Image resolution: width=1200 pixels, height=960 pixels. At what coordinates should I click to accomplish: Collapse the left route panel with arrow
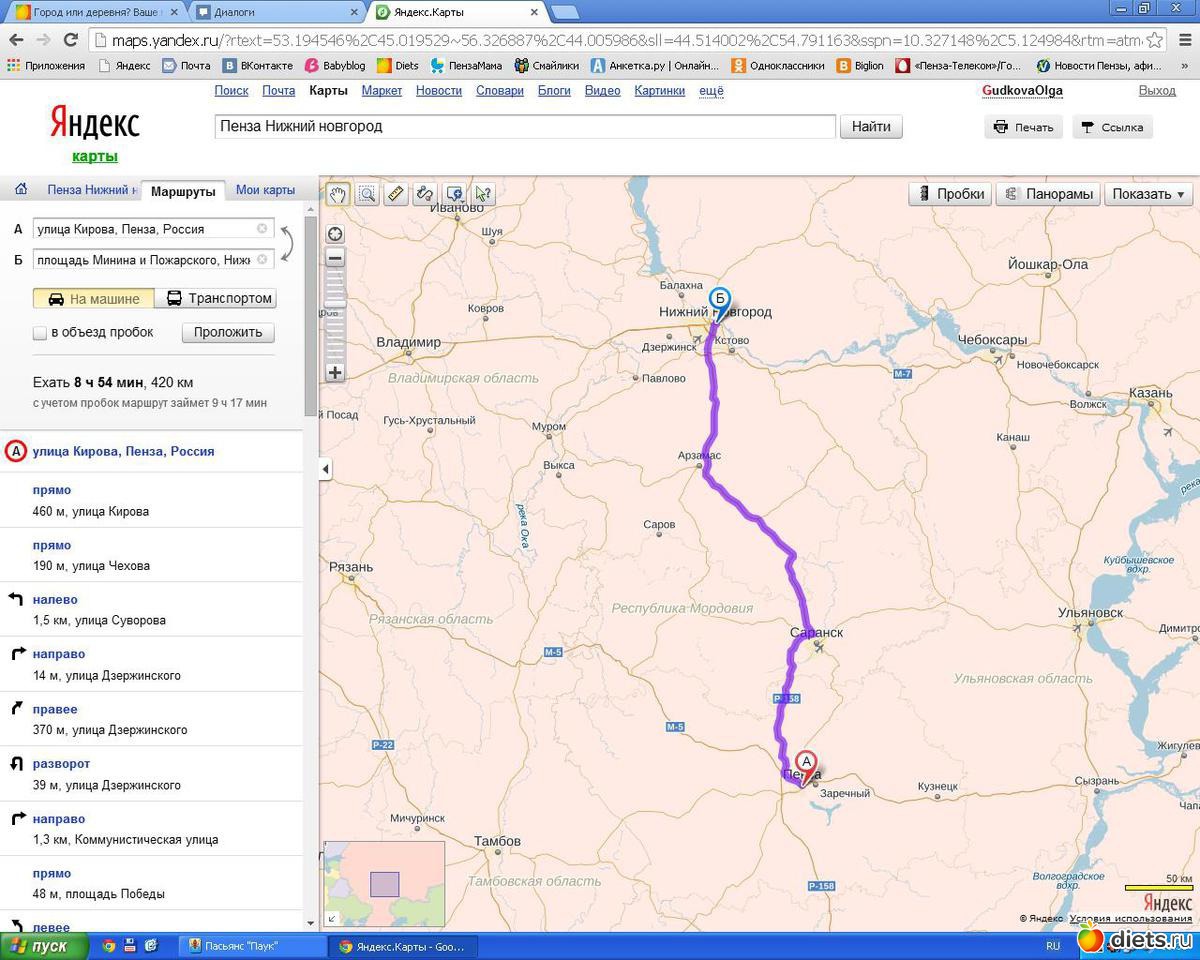[x=325, y=469]
